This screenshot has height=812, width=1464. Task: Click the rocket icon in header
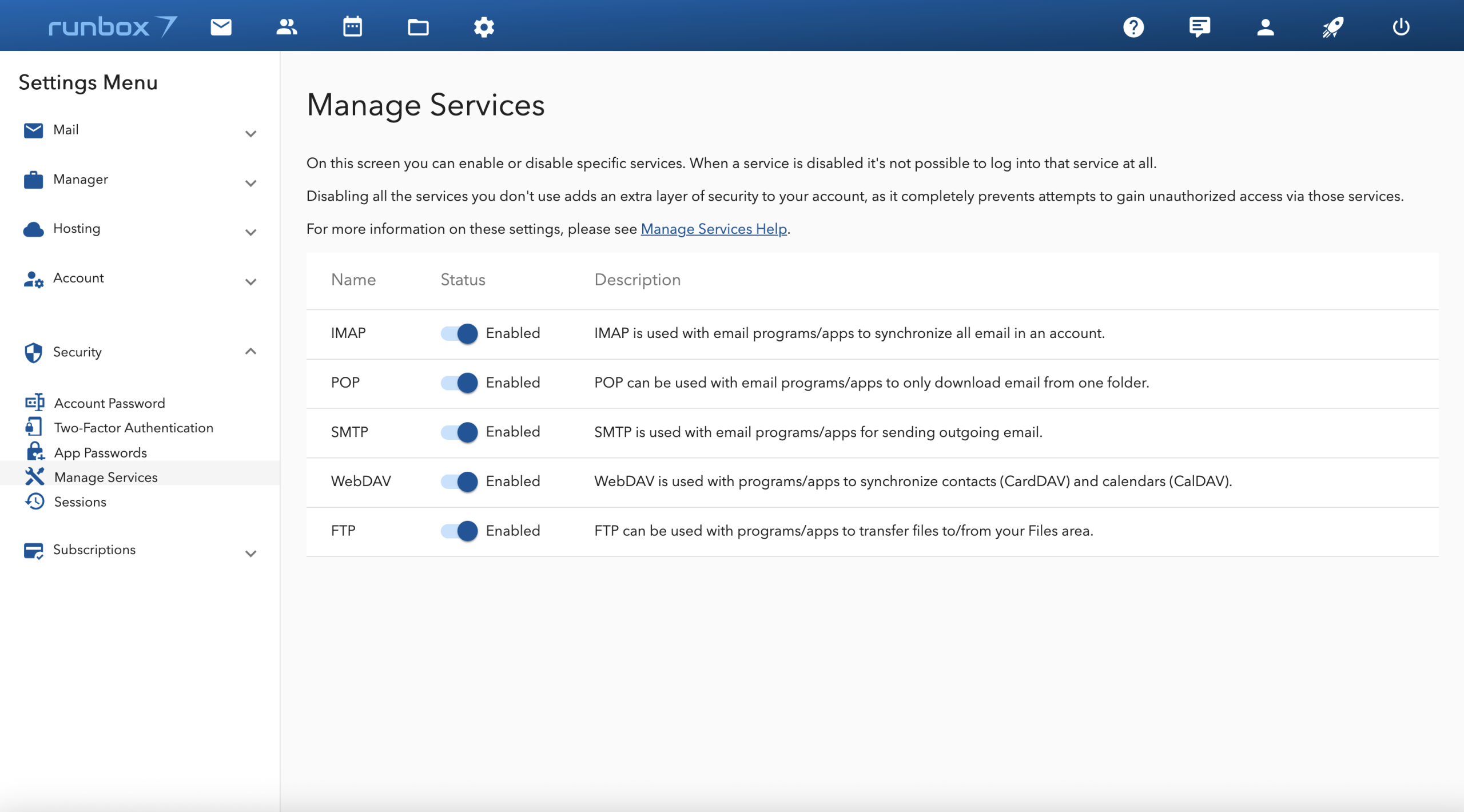click(x=1332, y=27)
